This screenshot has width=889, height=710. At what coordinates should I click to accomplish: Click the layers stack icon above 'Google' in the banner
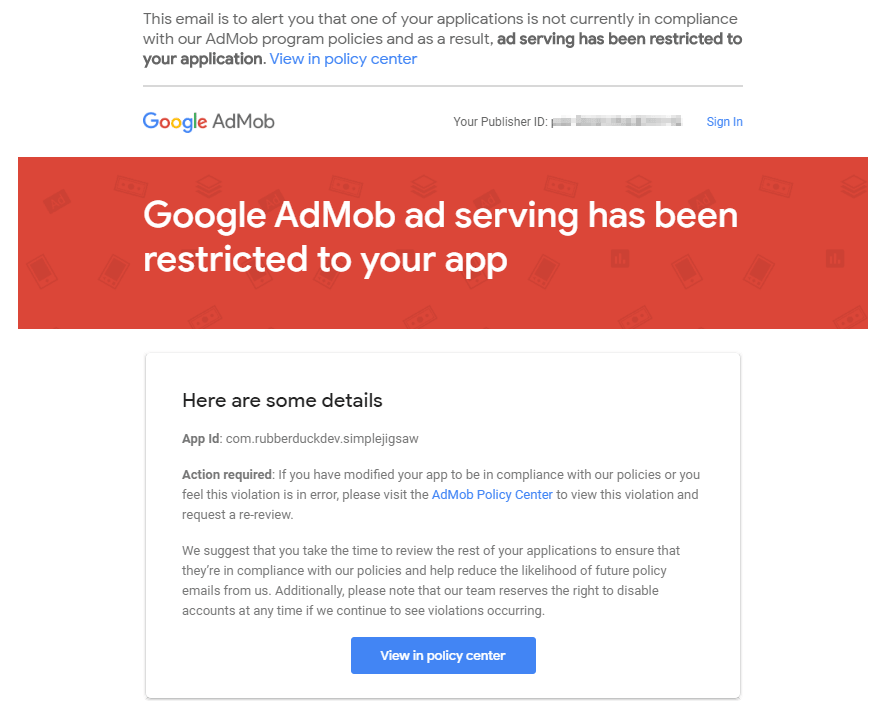click(209, 185)
